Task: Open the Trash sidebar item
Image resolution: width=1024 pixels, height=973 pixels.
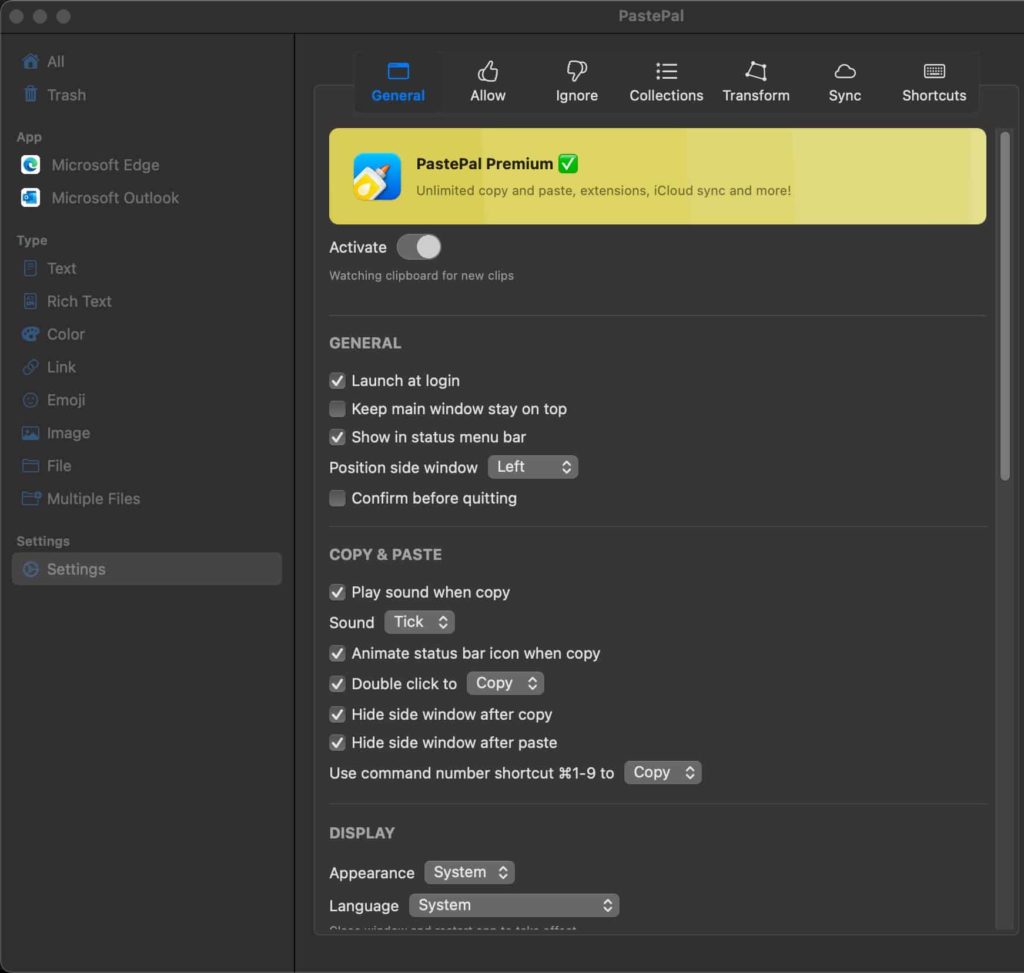Action: point(147,95)
